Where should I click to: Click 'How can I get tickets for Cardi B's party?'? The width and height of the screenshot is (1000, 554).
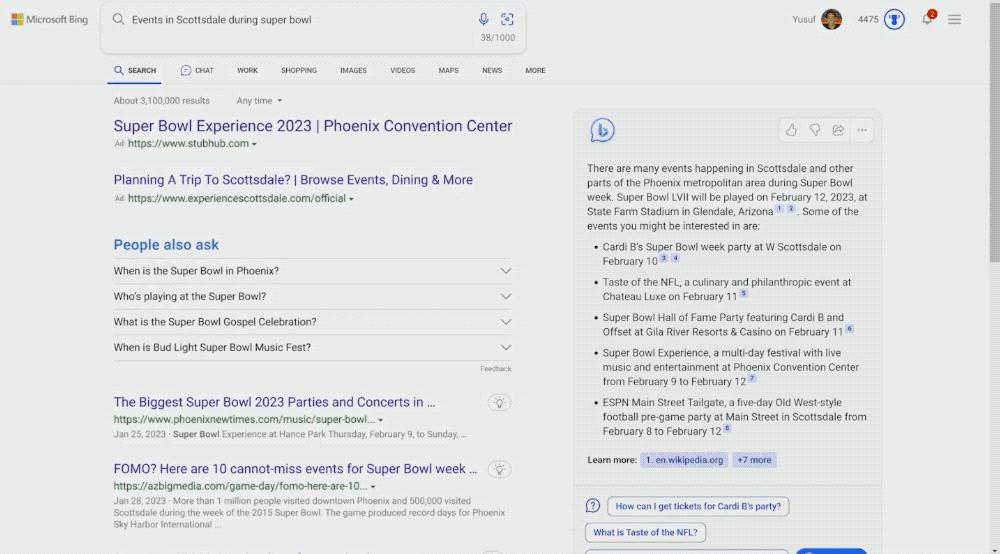pyautogui.click(x=698, y=506)
